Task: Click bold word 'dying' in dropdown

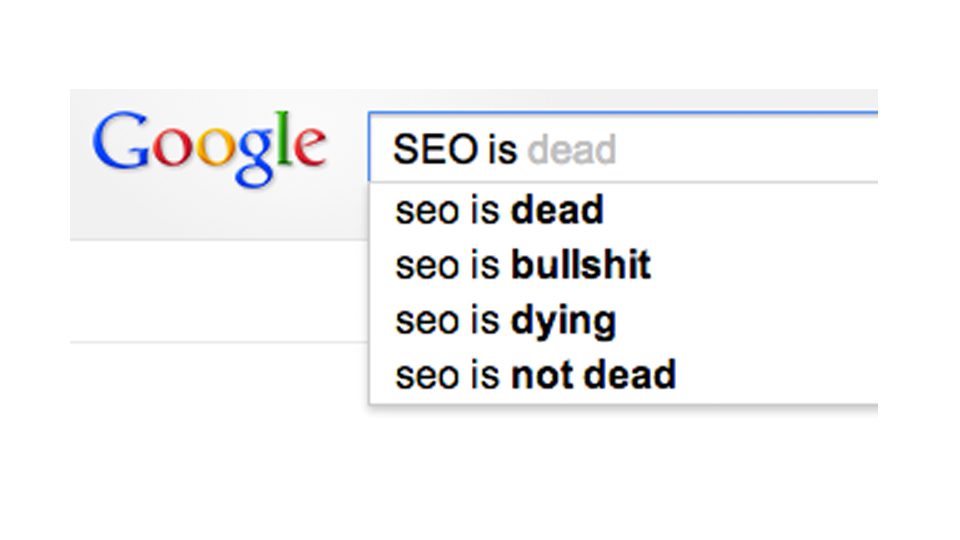Action: 563,321
